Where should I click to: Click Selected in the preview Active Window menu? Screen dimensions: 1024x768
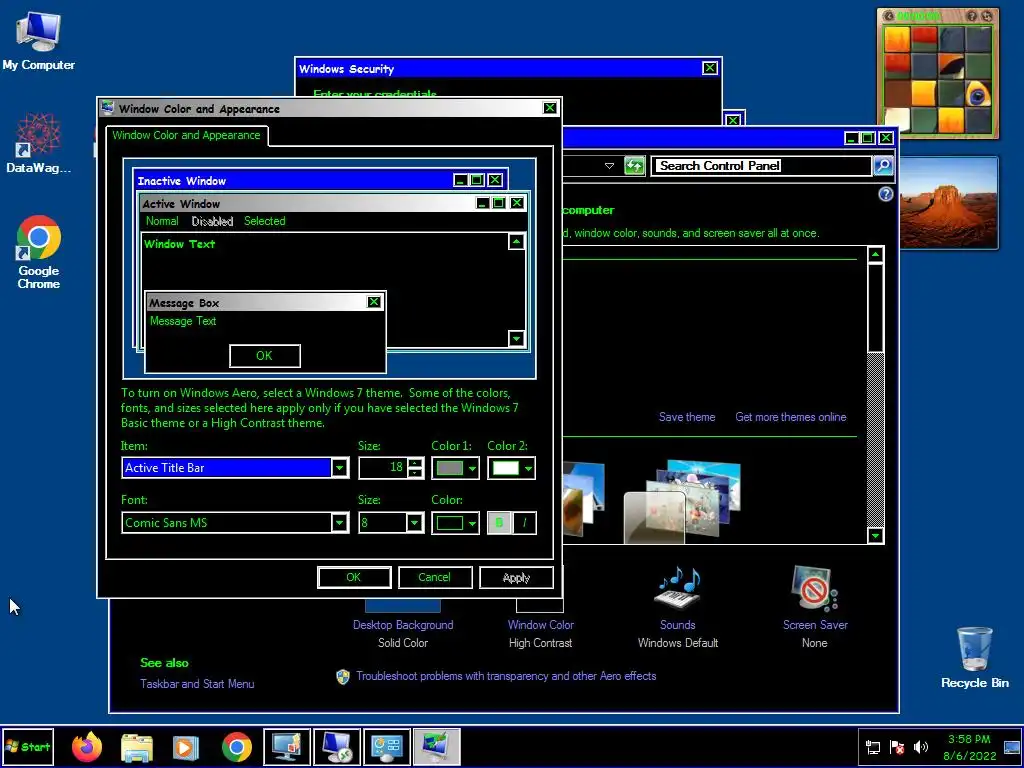tap(264, 221)
